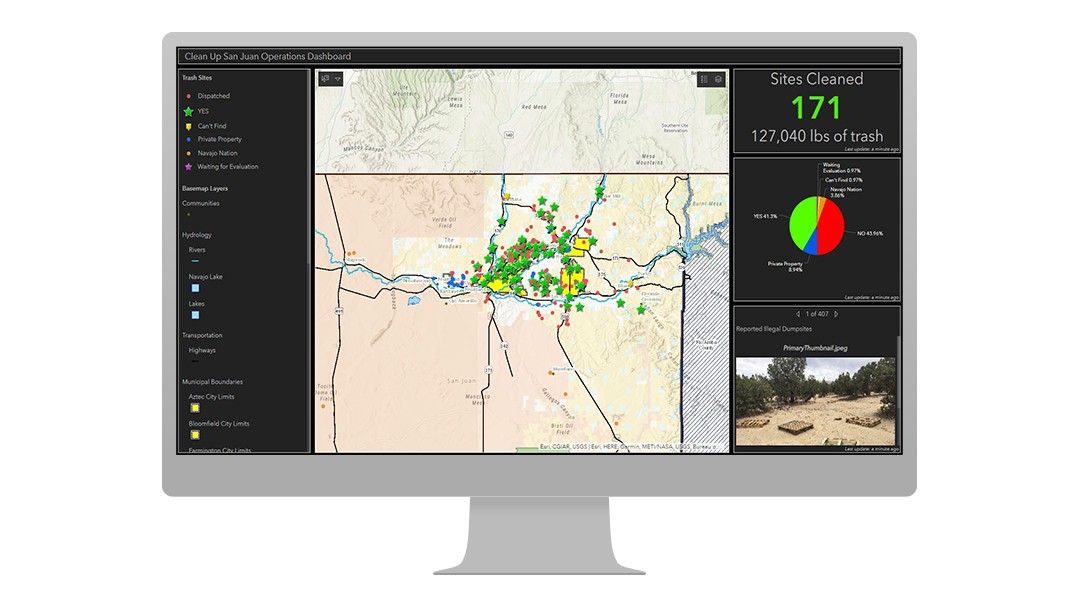This screenshot has height=607, width=1080.
Task: Click the Sites Cleaned heading
Action: point(816,79)
